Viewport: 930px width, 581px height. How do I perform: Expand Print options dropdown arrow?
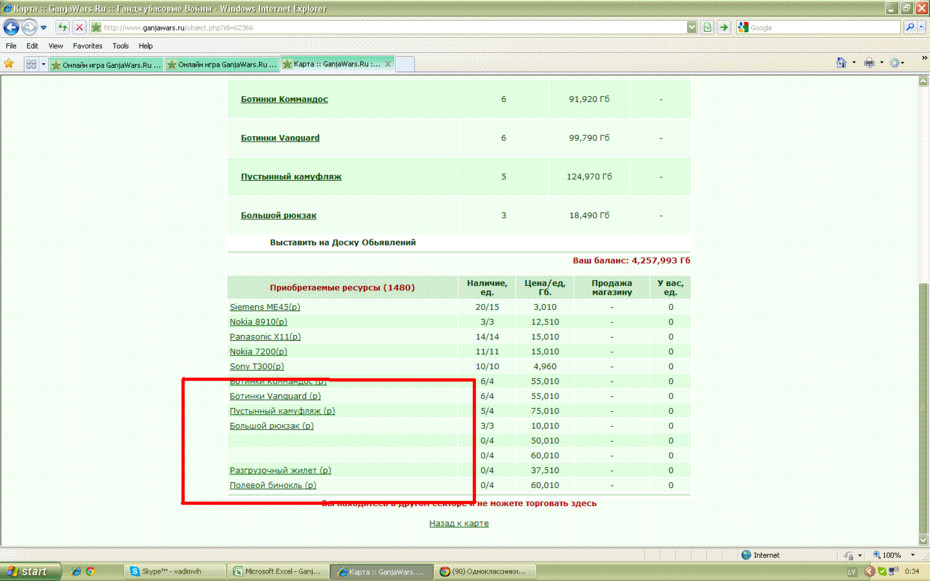881,62
